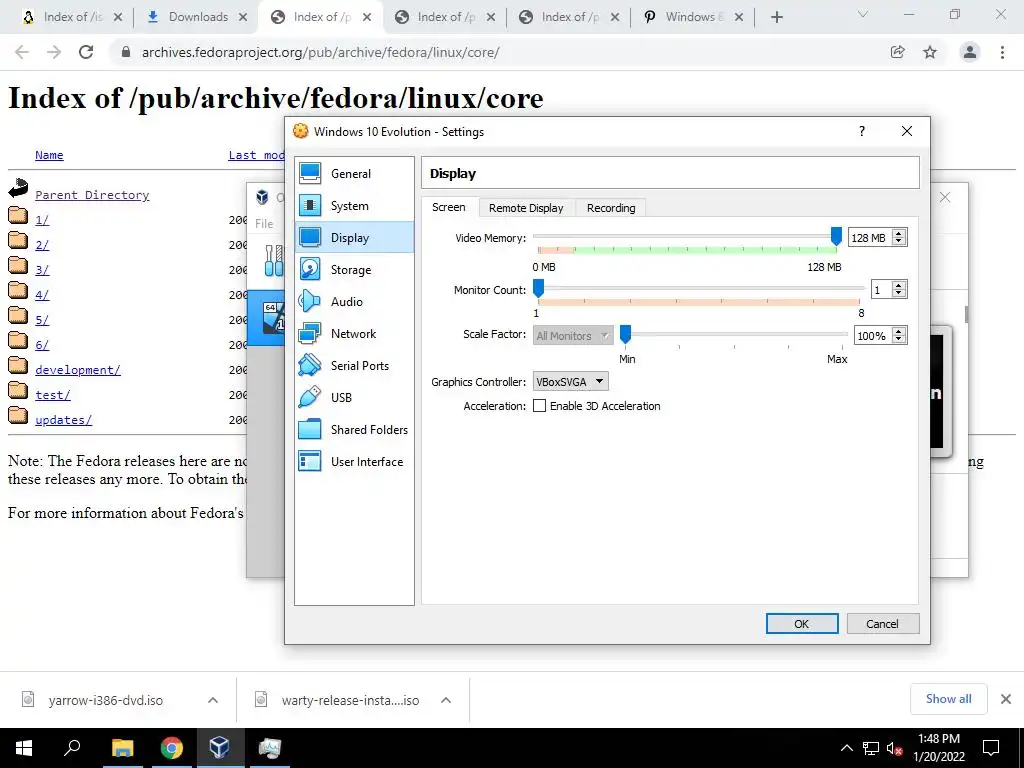1024x768 pixels.
Task: Open File menu in VirtualBox Manager window
Action: (264, 223)
